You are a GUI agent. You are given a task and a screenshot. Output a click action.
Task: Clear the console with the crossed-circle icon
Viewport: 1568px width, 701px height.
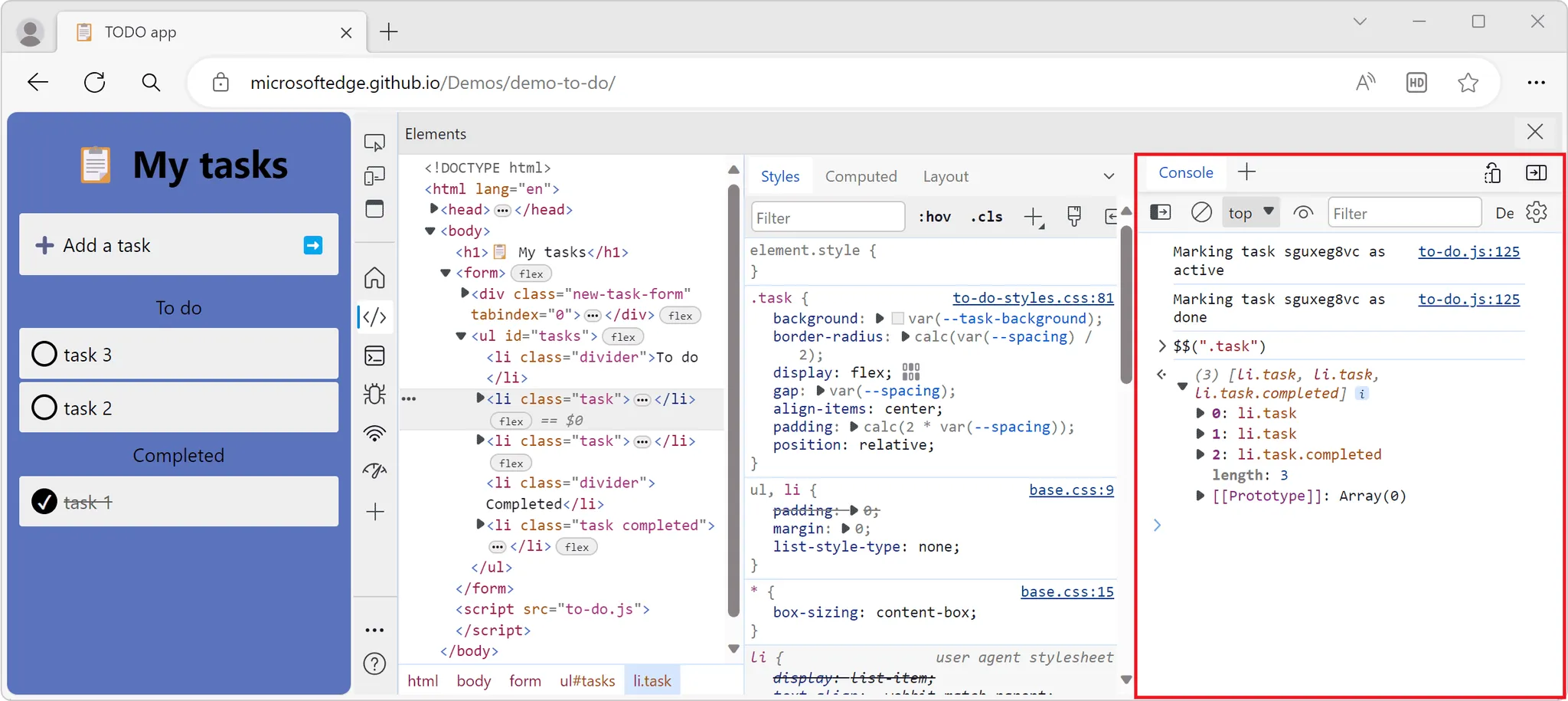[1200, 212]
